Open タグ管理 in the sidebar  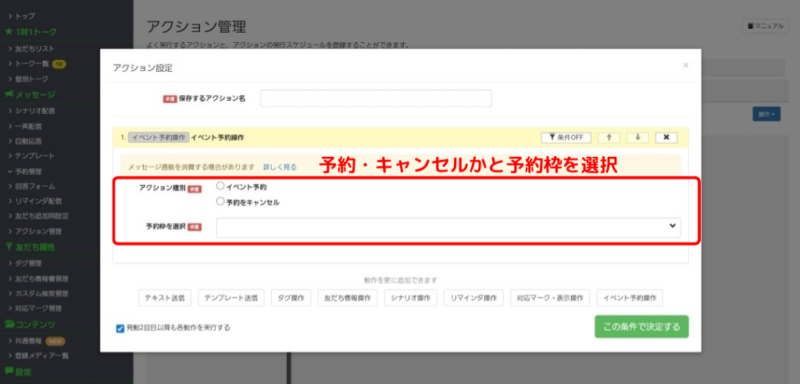(x=29, y=263)
